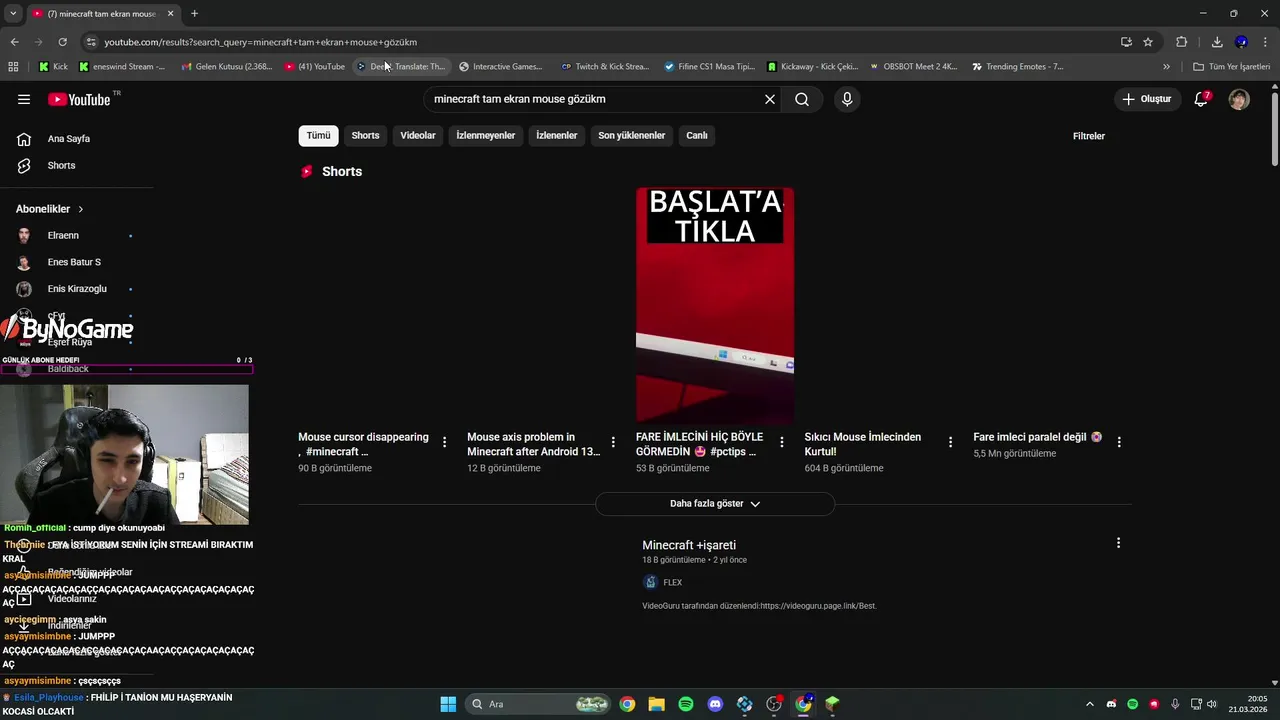The image size is (1280, 720).
Task: Close the minecraft tam ekran tab
Action: [170, 14]
